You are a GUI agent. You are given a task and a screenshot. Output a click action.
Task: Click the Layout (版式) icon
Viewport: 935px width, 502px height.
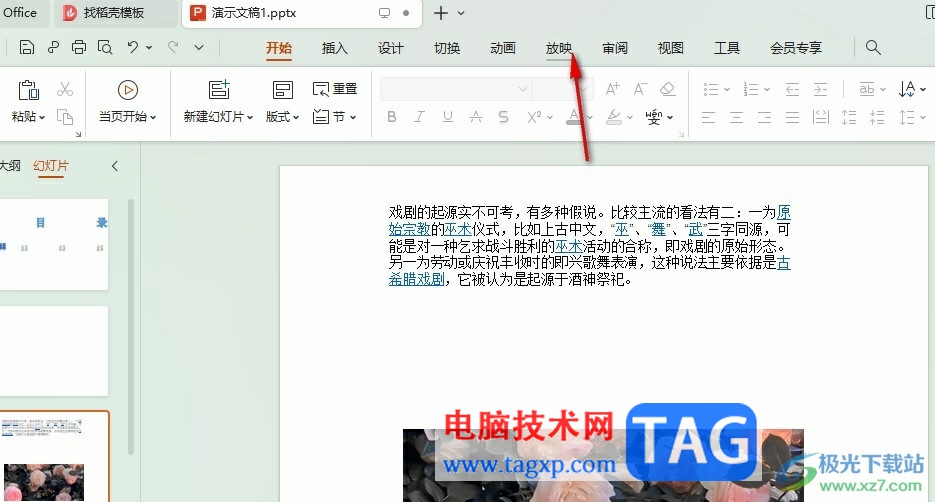283,89
